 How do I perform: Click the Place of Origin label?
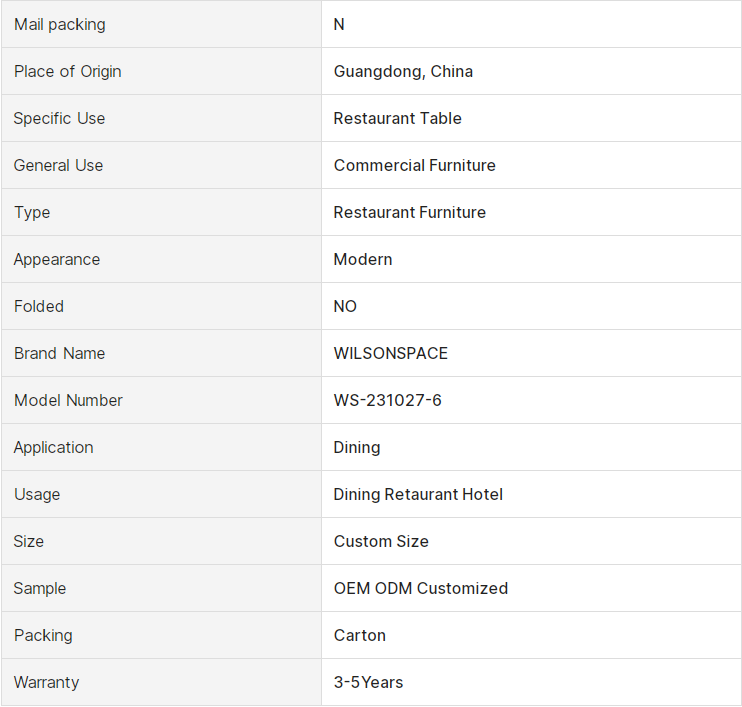tap(68, 71)
